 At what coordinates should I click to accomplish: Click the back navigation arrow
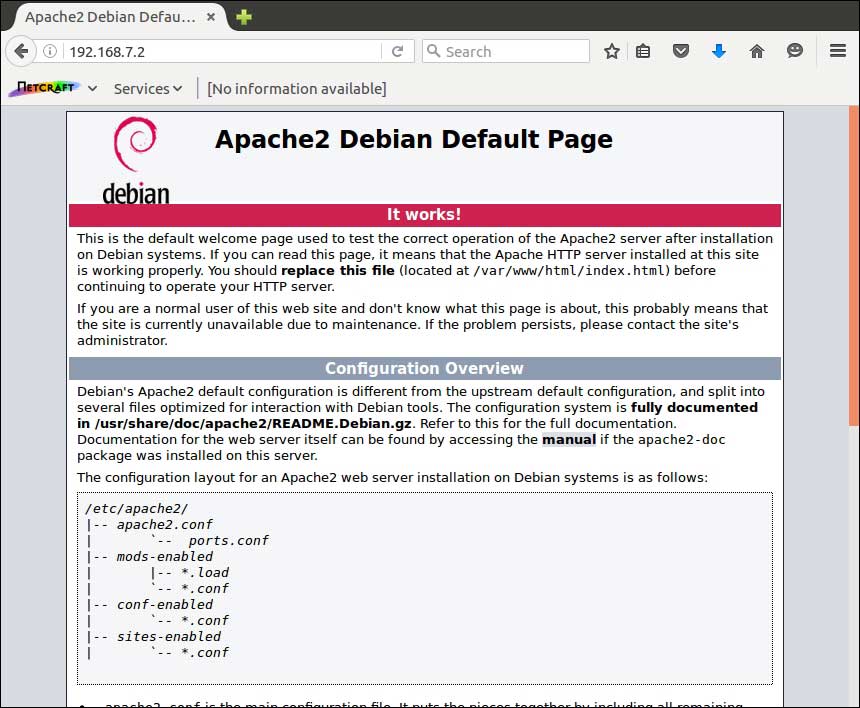[x=20, y=51]
